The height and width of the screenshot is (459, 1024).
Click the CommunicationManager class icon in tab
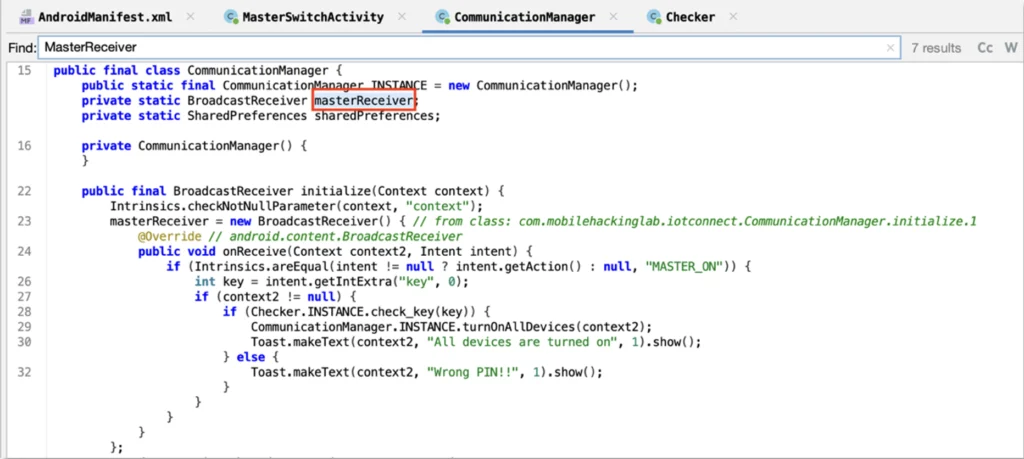[x=442, y=17]
